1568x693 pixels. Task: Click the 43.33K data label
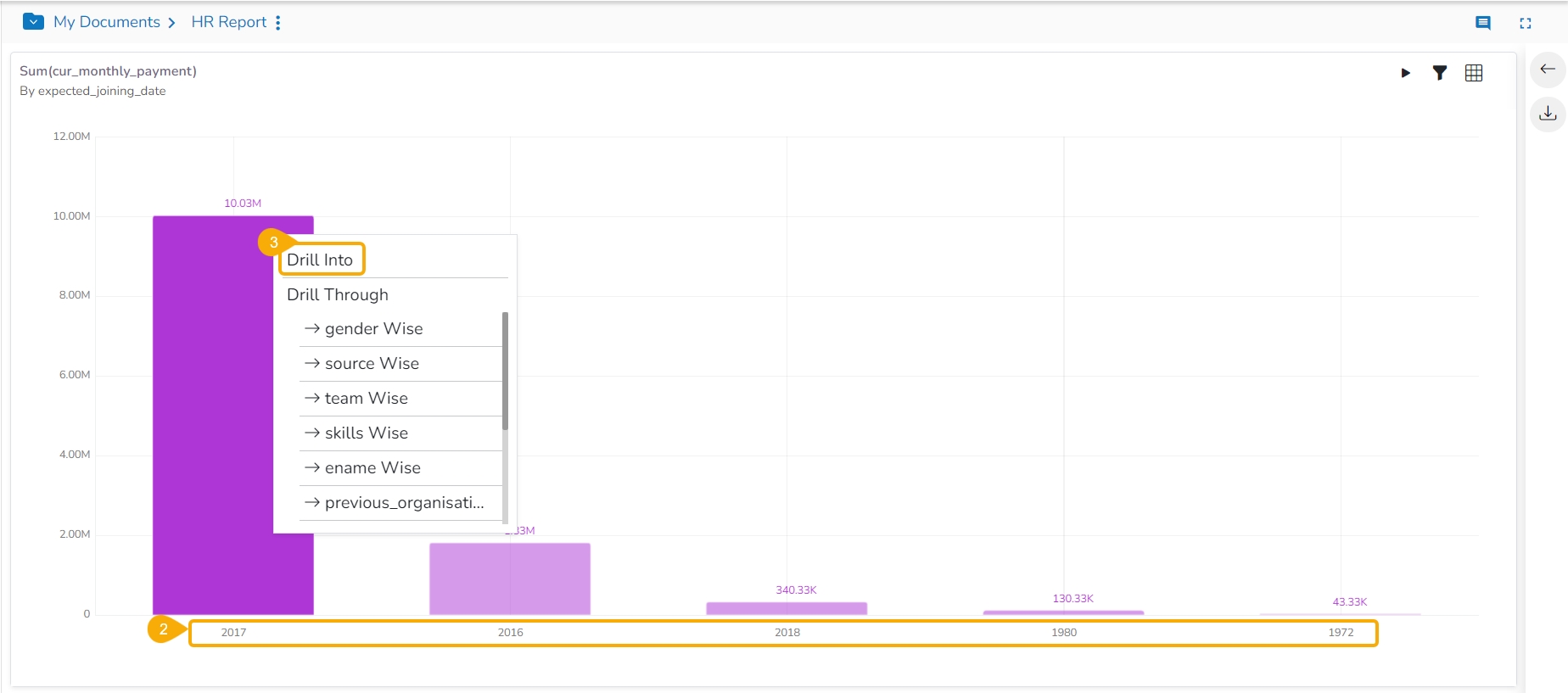tap(1349, 602)
